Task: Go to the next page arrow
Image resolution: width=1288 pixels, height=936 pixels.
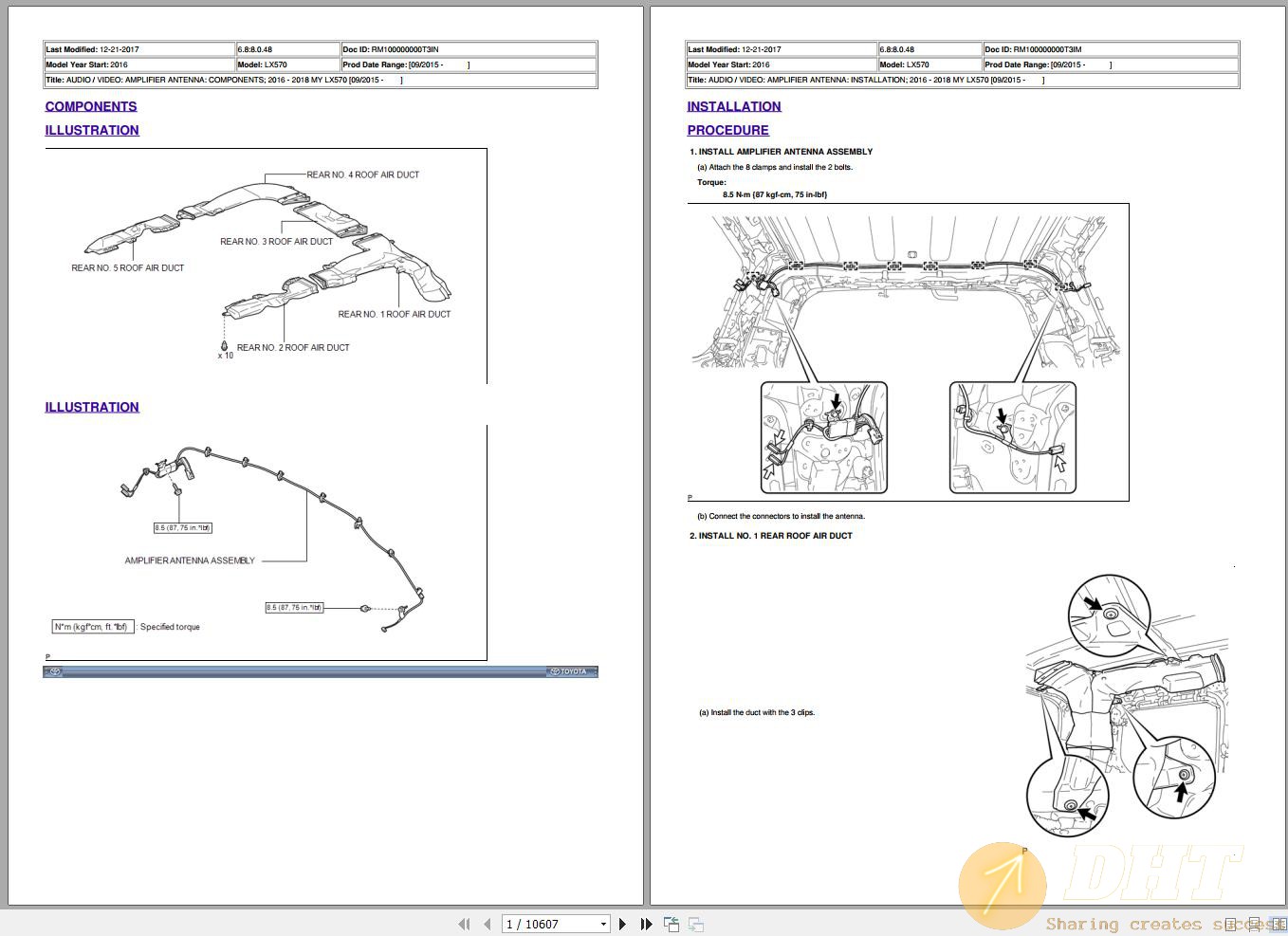Action: tap(622, 924)
